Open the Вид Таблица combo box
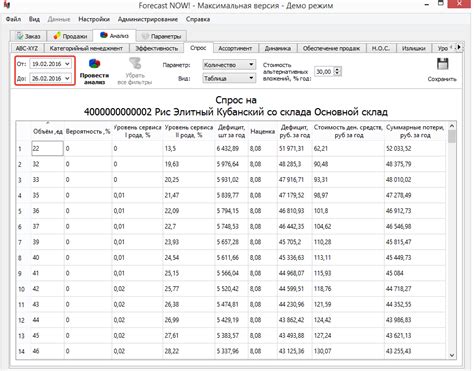This screenshot has height=371, width=474. point(229,78)
